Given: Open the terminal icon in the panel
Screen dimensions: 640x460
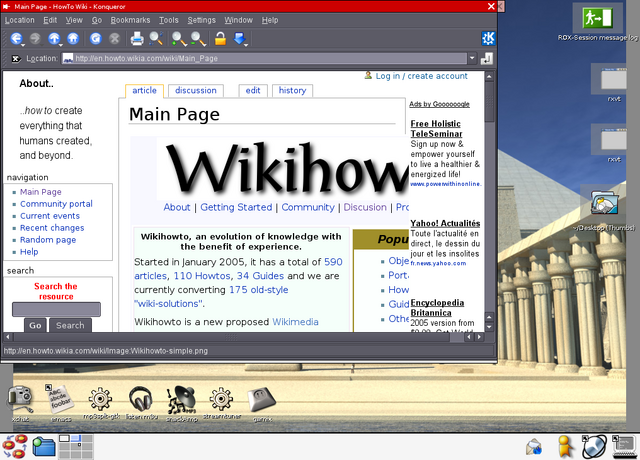Looking at the screenshot, I should 624,447.
